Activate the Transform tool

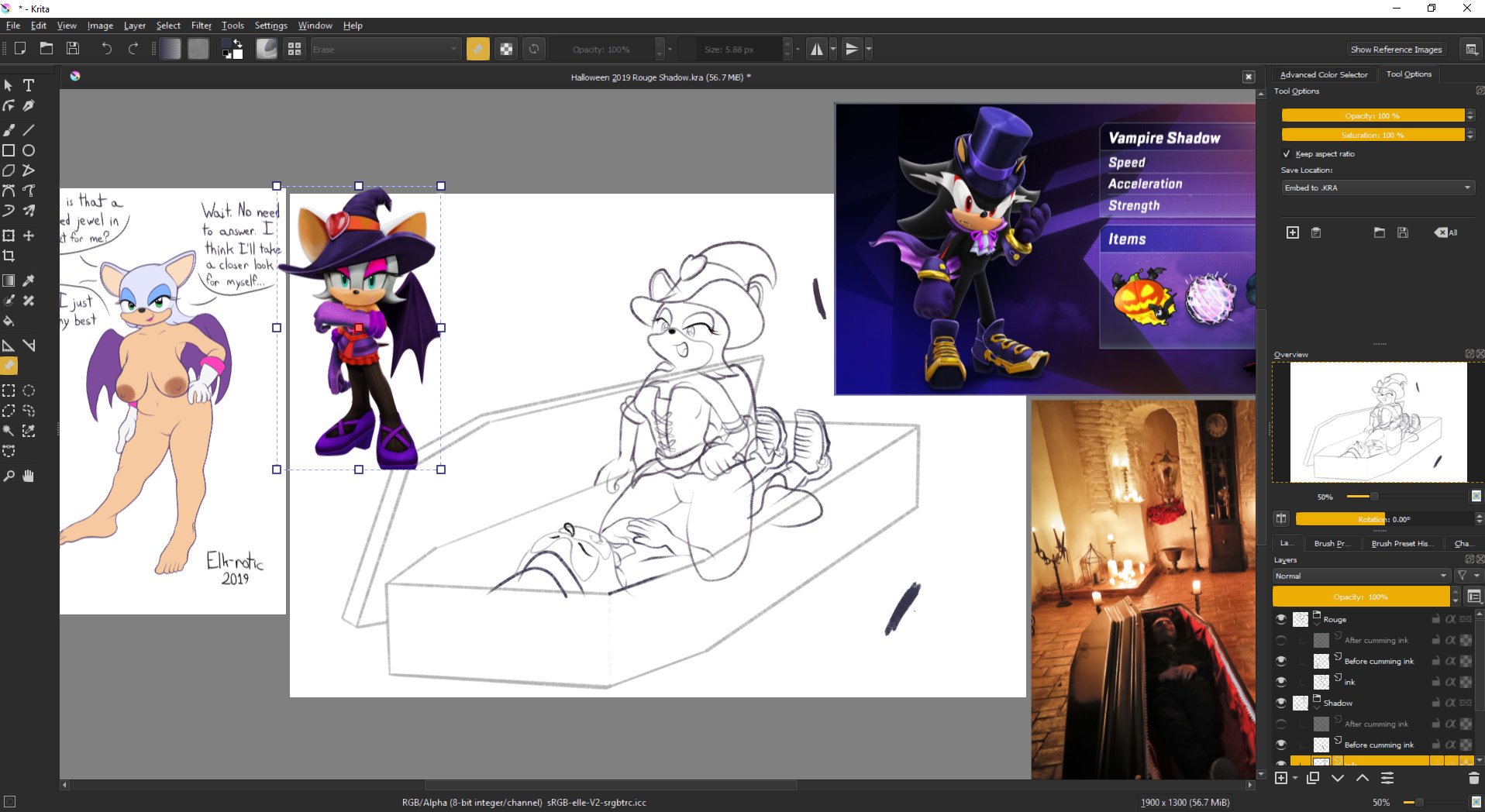click(9, 236)
